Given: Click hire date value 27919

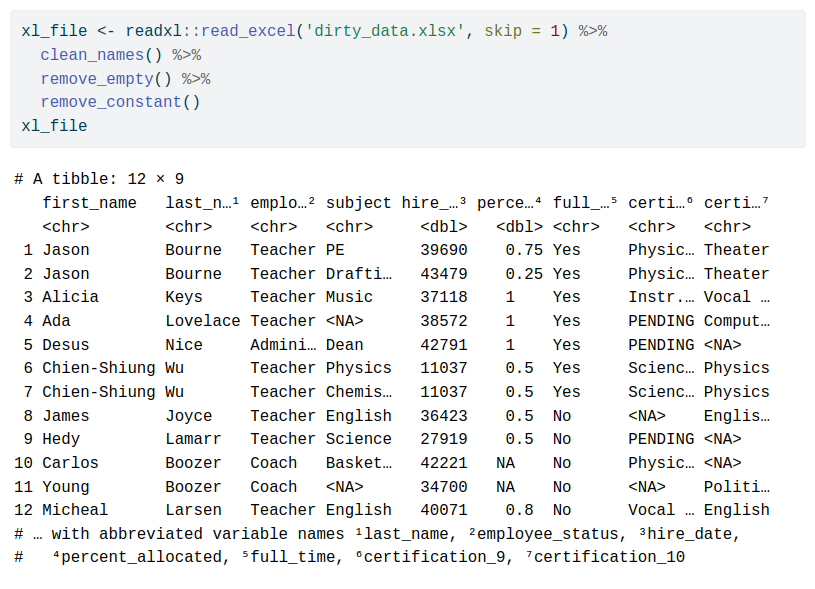Looking at the screenshot, I should 444,439.
